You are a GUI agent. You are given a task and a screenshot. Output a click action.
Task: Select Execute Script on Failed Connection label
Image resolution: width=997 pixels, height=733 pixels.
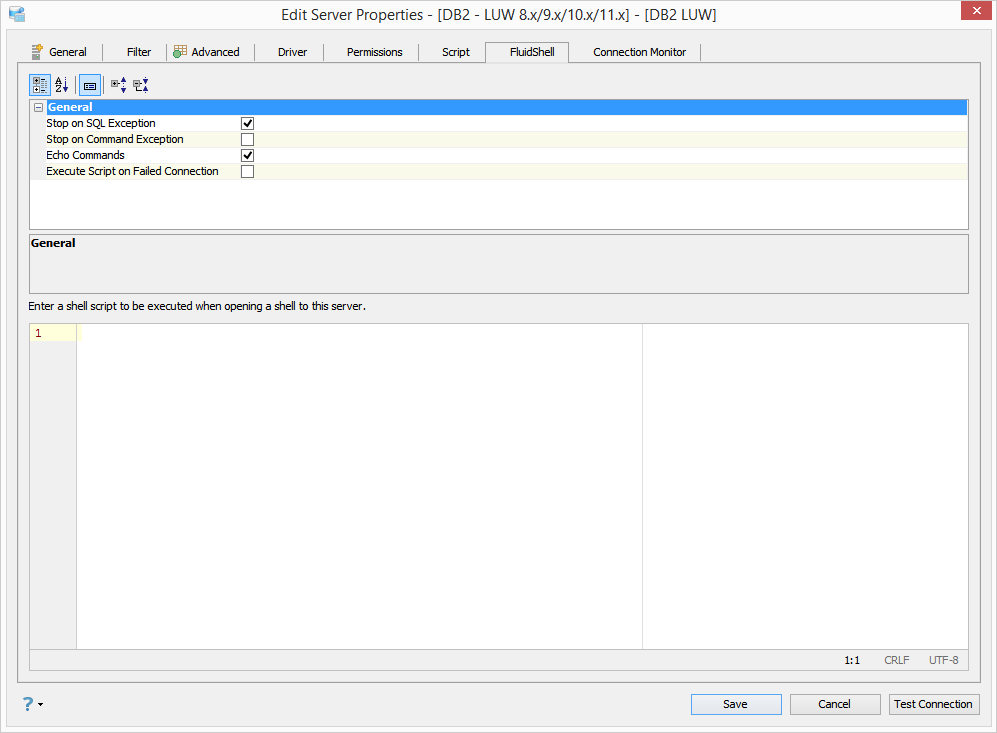point(132,171)
